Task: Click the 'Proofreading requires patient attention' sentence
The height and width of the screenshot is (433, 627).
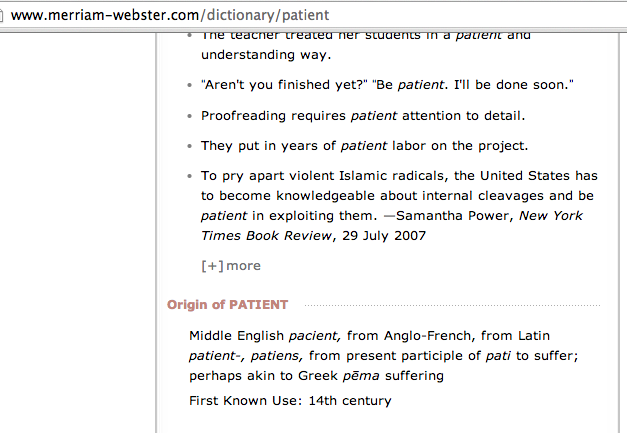Action: 363,116
